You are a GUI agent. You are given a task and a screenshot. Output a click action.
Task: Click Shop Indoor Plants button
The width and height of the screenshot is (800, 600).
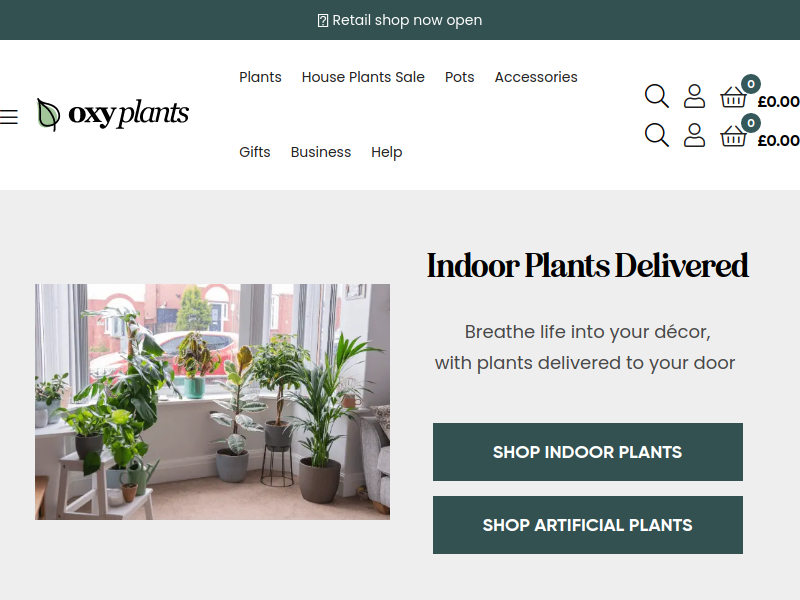(x=588, y=452)
